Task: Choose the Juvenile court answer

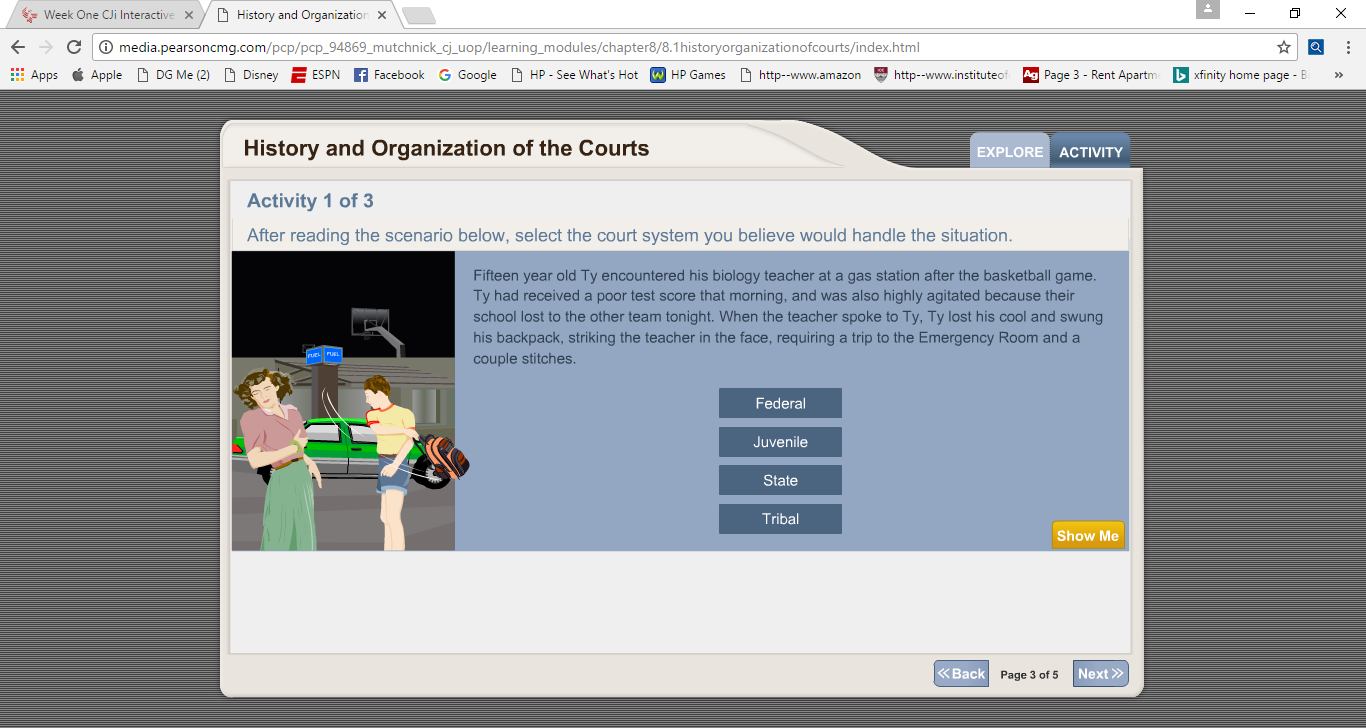Action: tap(780, 442)
